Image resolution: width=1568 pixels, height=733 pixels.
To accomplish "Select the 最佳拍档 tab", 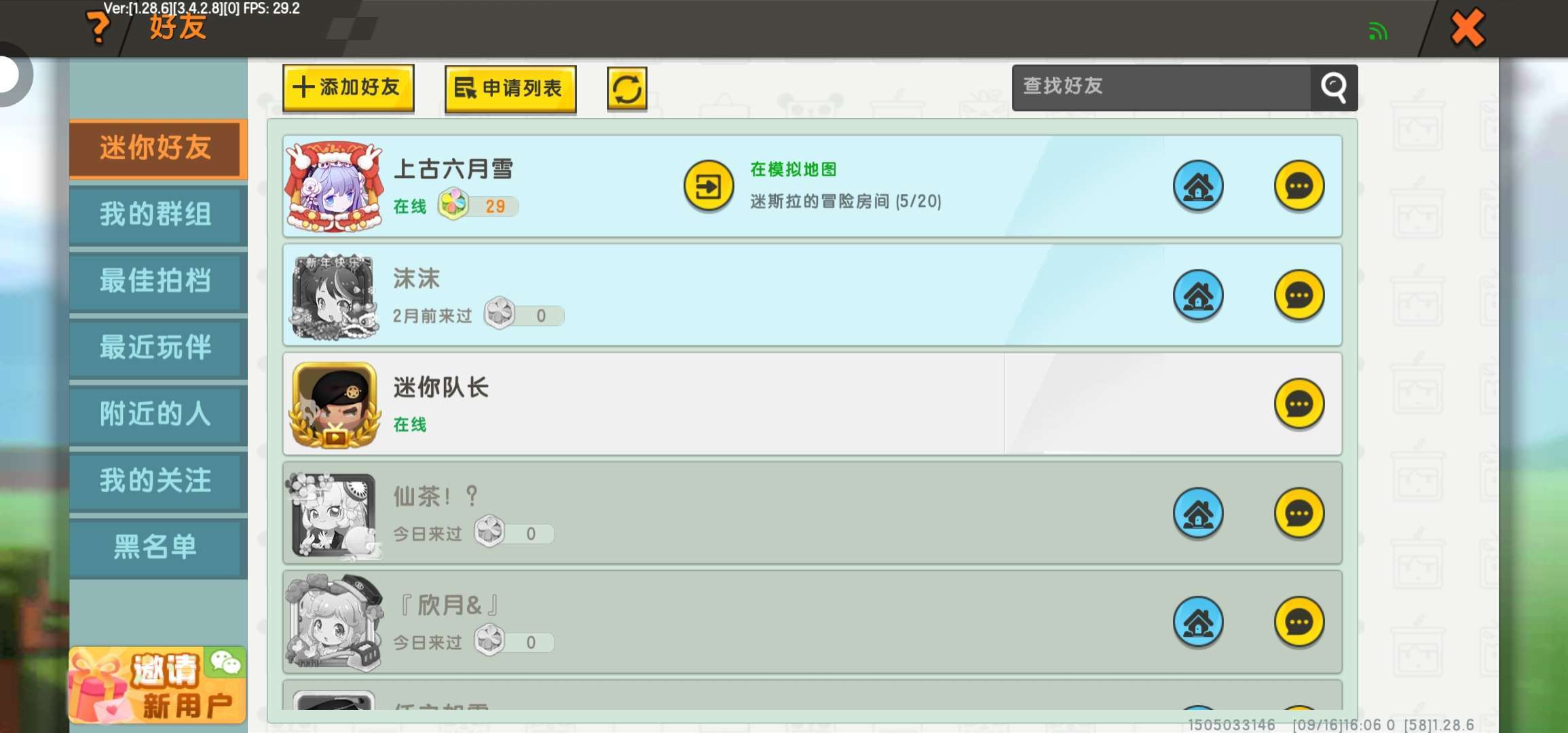I will pos(155,281).
